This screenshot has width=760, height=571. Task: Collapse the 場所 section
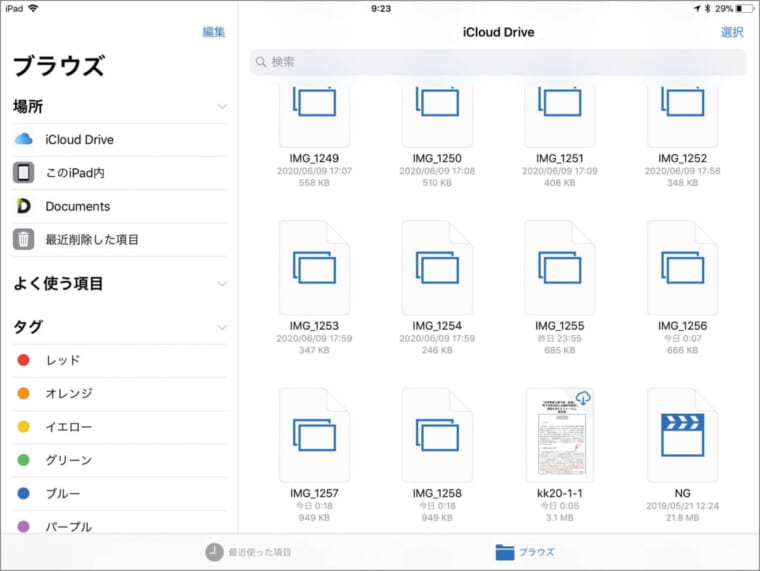[221, 106]
